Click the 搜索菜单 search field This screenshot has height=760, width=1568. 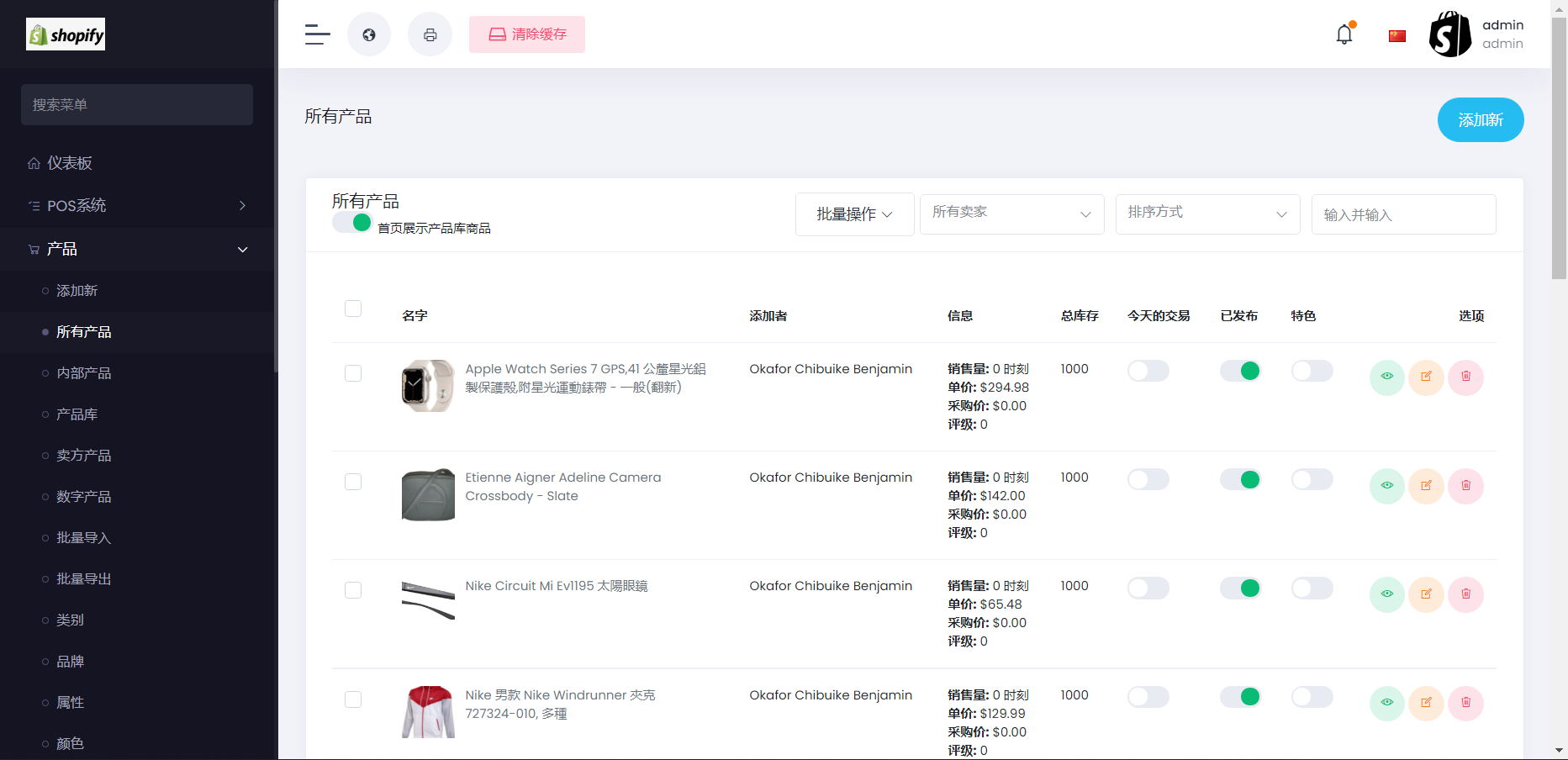(x=137, y=105)
